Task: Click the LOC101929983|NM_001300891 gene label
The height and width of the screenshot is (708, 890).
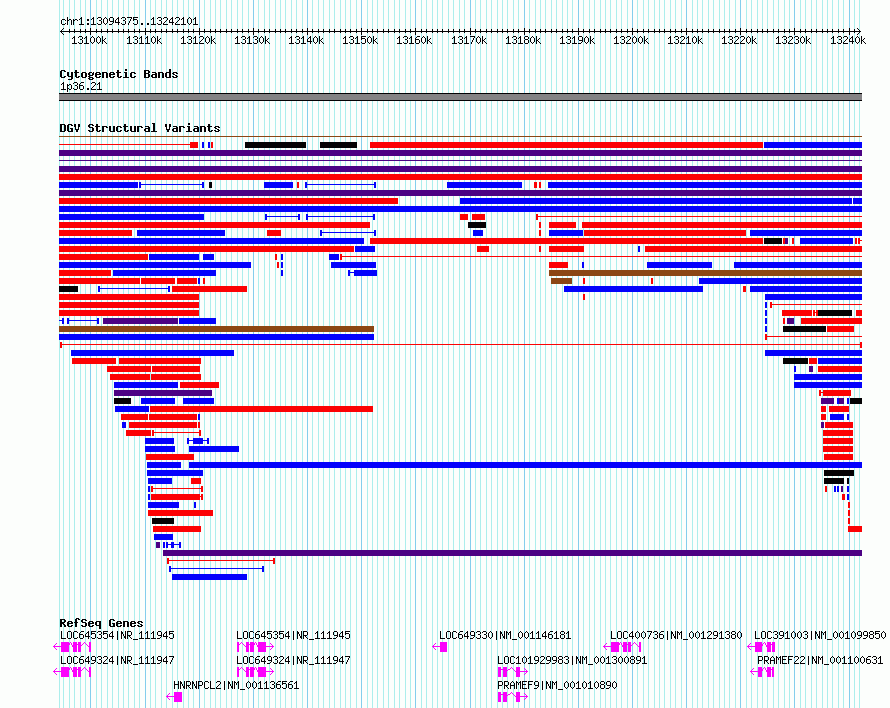Action: pos(572,660)
